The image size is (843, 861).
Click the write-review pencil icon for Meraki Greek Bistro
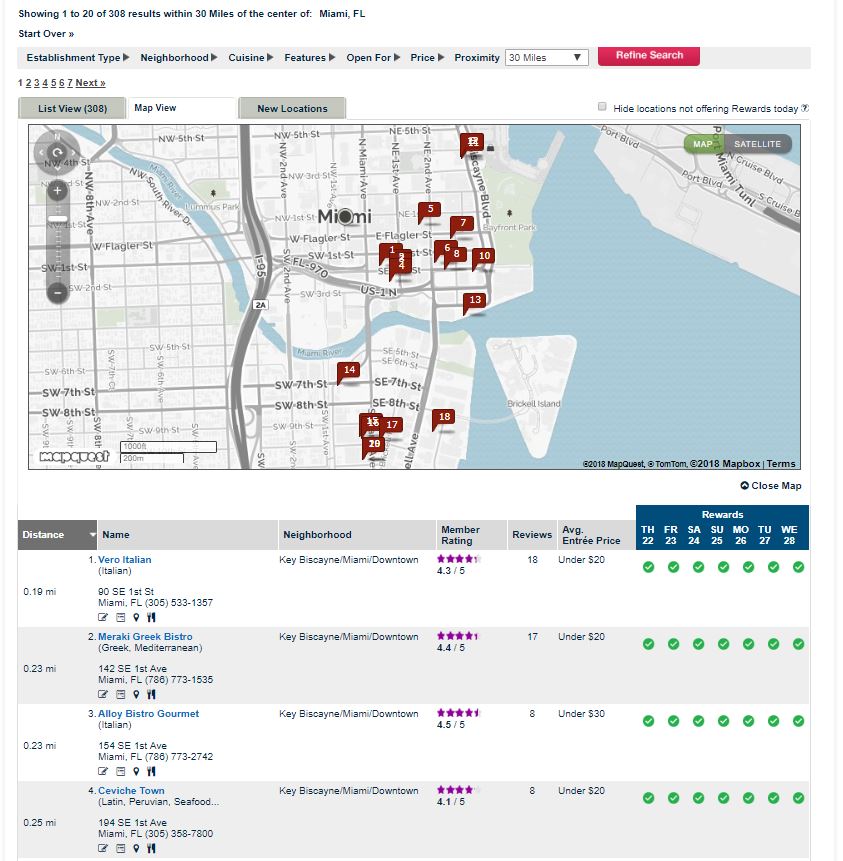[x=103, y=694]
